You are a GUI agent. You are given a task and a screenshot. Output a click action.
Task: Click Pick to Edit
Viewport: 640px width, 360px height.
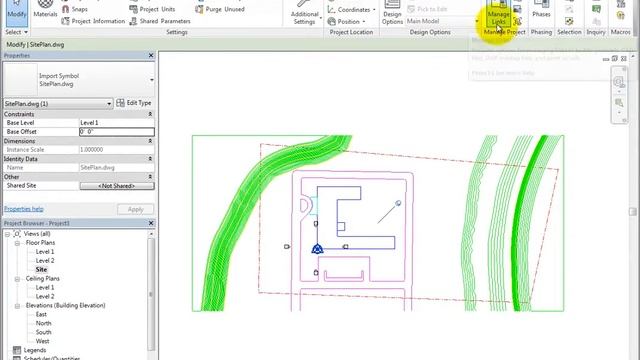427,9
